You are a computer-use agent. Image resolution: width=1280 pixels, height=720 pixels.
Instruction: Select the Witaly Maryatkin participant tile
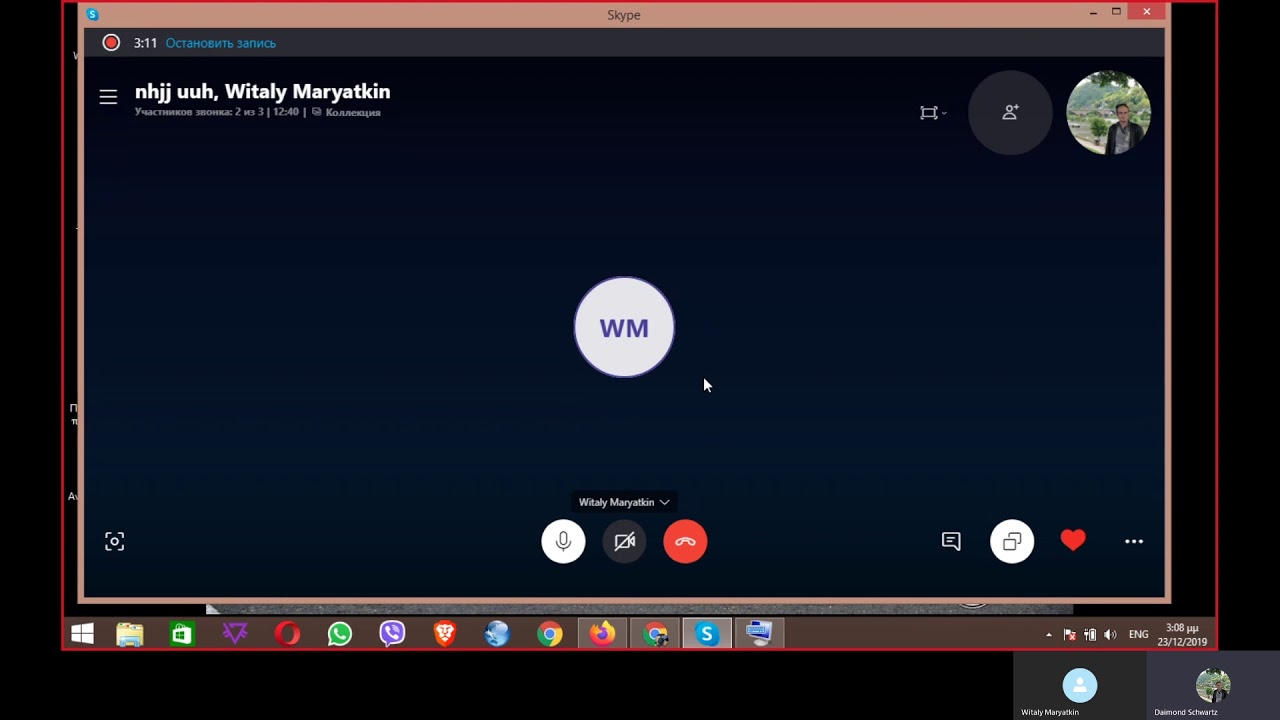pos(1080,686)
